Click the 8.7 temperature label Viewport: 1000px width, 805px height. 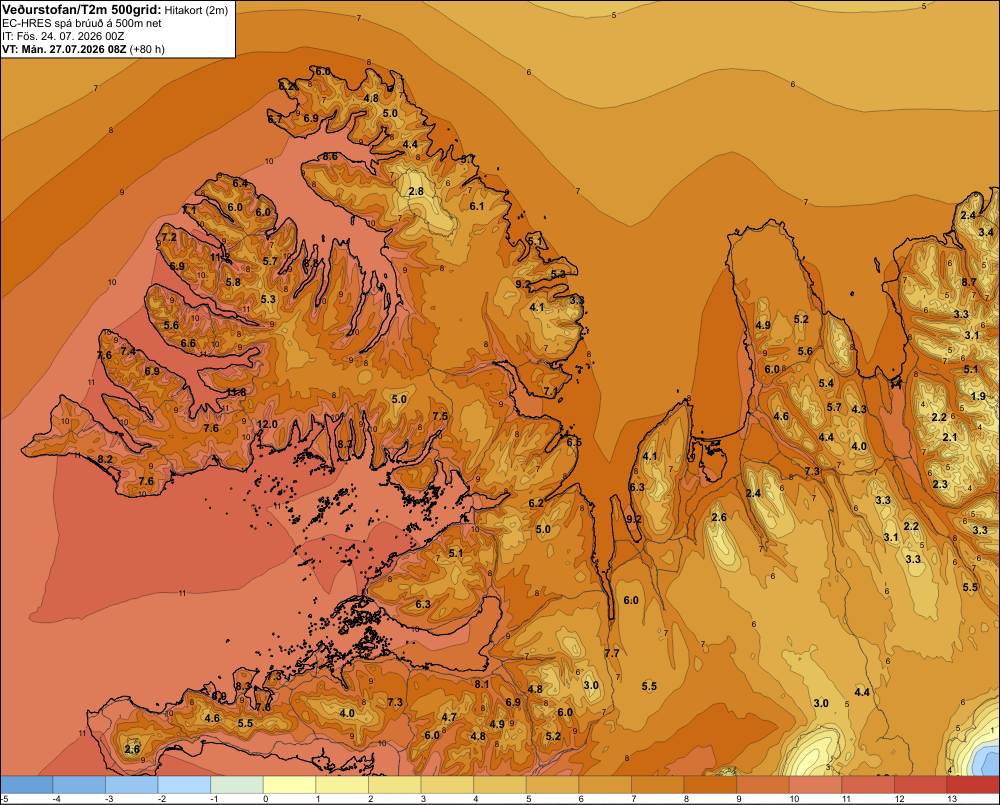[969, 282]
